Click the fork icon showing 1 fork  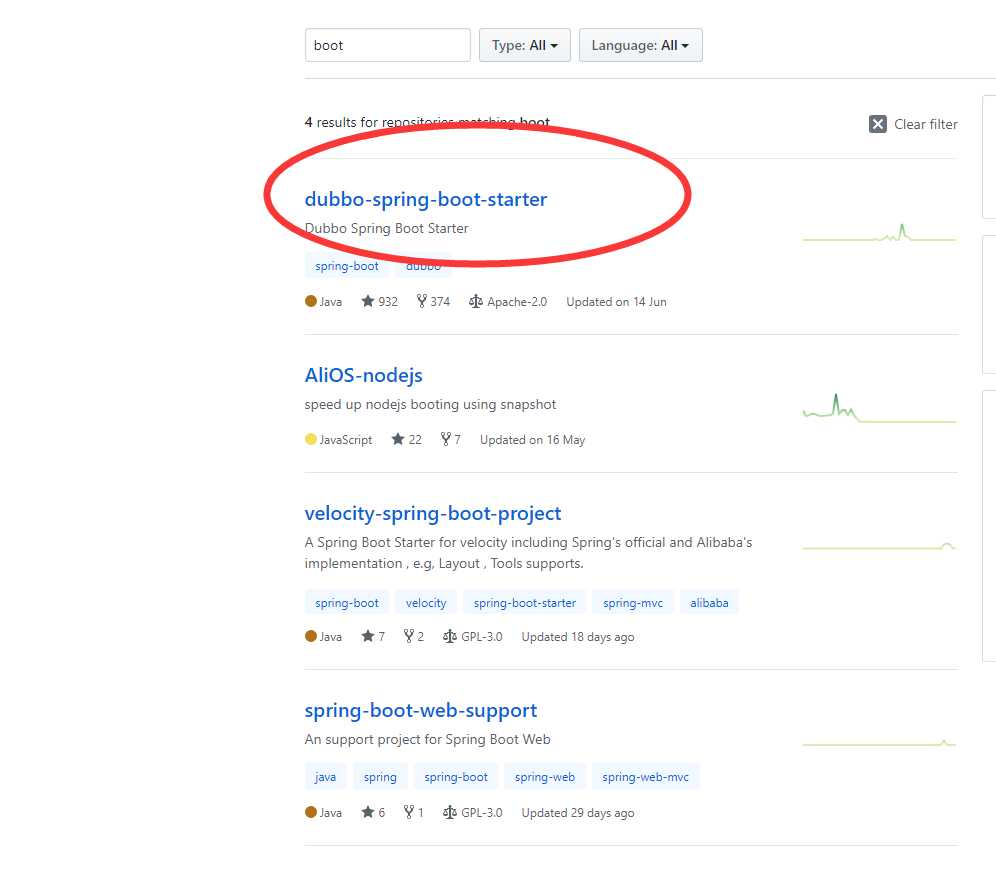409,812
